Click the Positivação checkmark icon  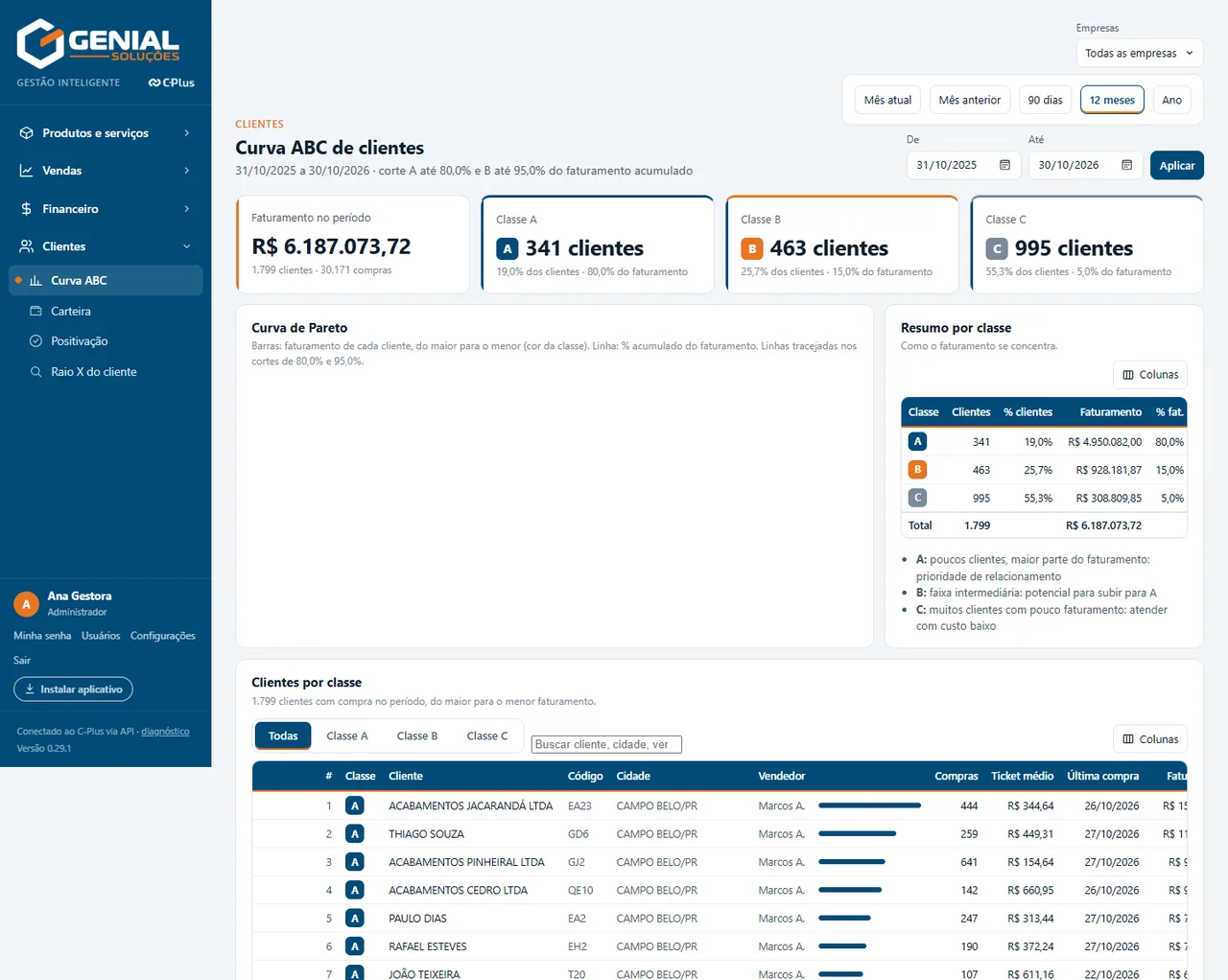click(35, 341)
